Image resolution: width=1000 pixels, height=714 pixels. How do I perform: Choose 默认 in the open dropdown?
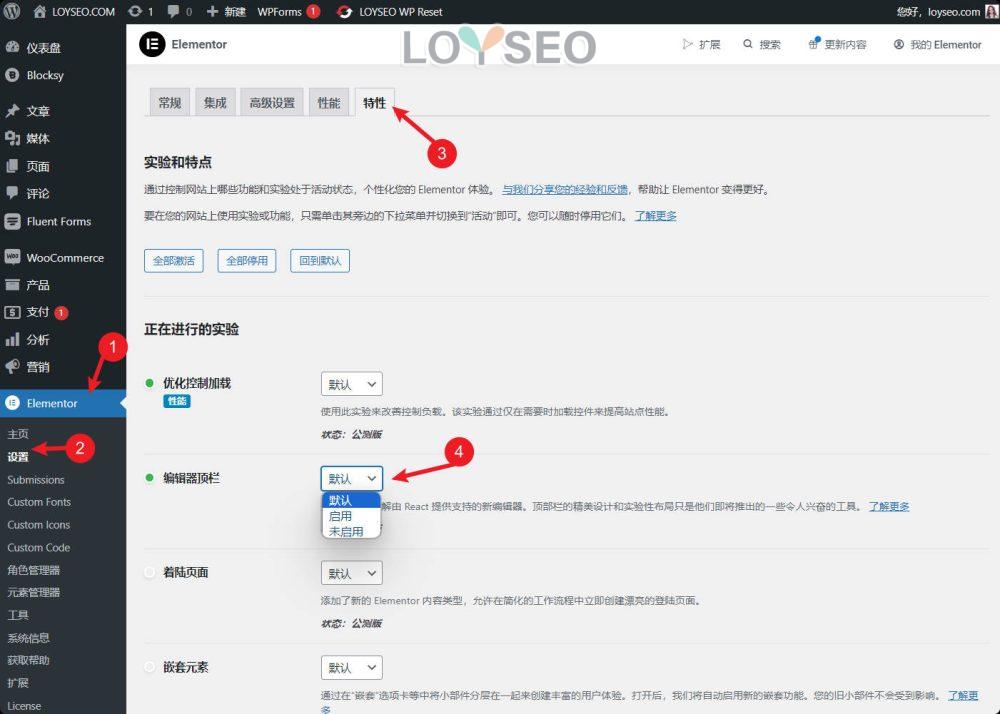pyautogui.click(x=351, y=500)
